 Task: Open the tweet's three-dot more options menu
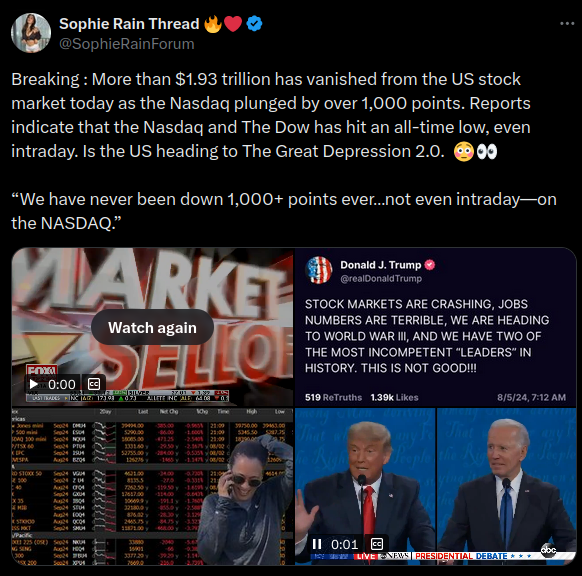tap(567, 24)
